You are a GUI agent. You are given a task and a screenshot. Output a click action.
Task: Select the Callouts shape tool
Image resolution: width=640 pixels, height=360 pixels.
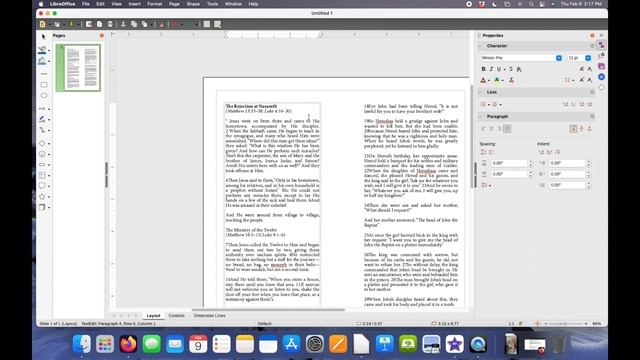(x=42, y=186)
